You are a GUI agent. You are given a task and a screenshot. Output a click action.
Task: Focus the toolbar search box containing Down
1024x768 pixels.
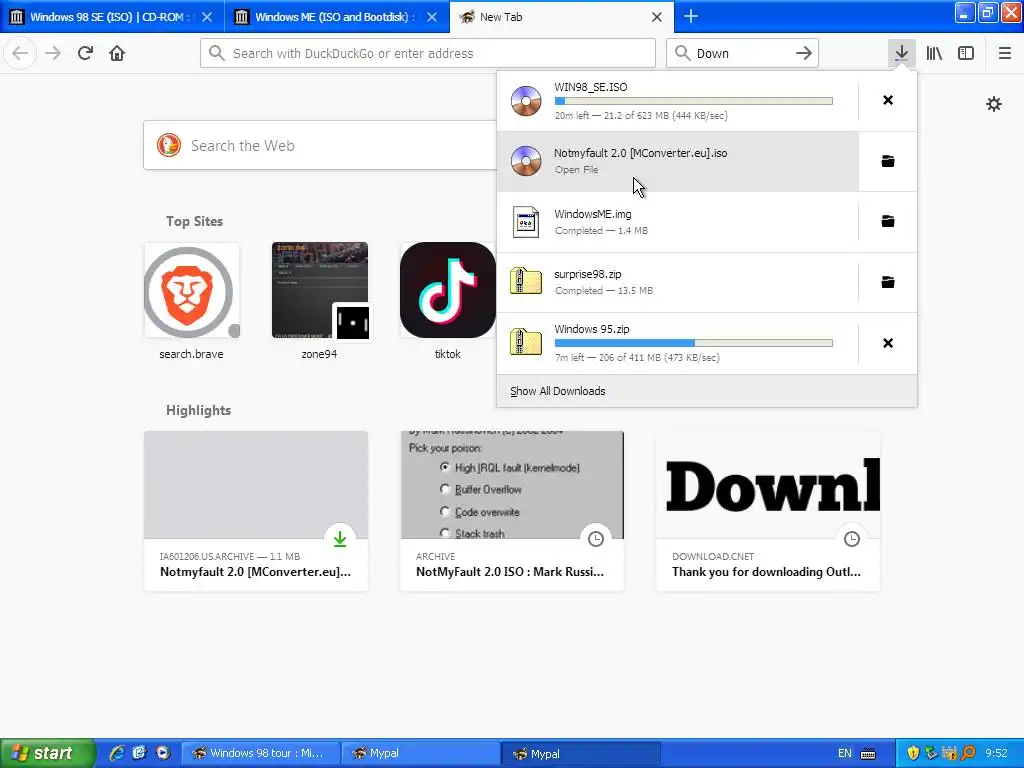pos(743,53)
